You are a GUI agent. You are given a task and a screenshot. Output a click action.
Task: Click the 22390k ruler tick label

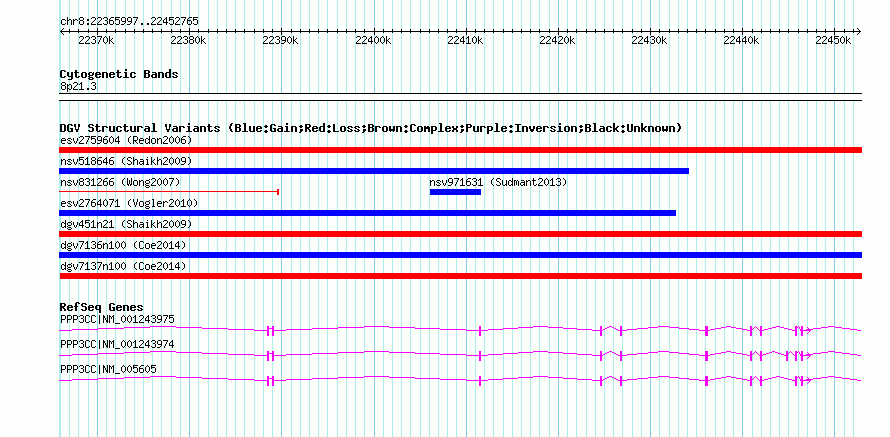click(x=280, y=40)
